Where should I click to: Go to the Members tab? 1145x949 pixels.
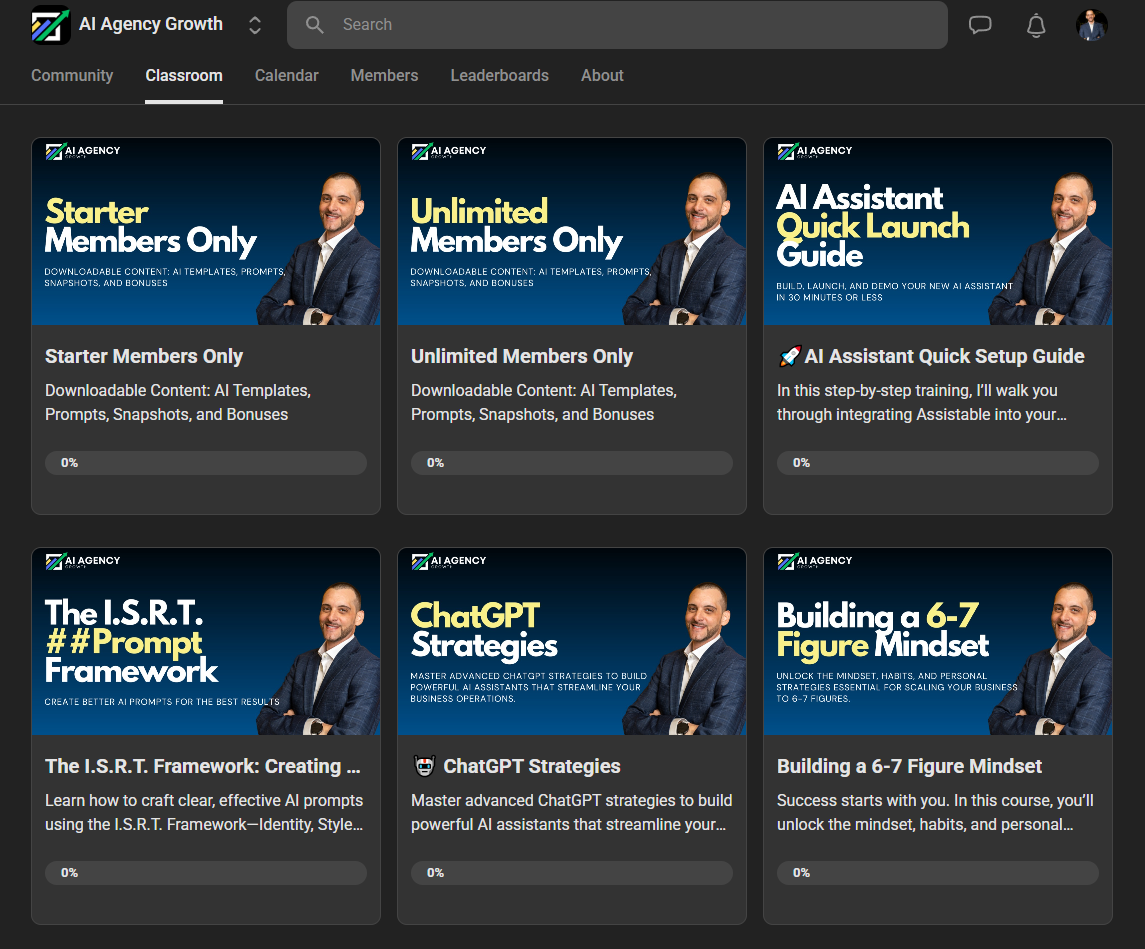click(384, 76)
